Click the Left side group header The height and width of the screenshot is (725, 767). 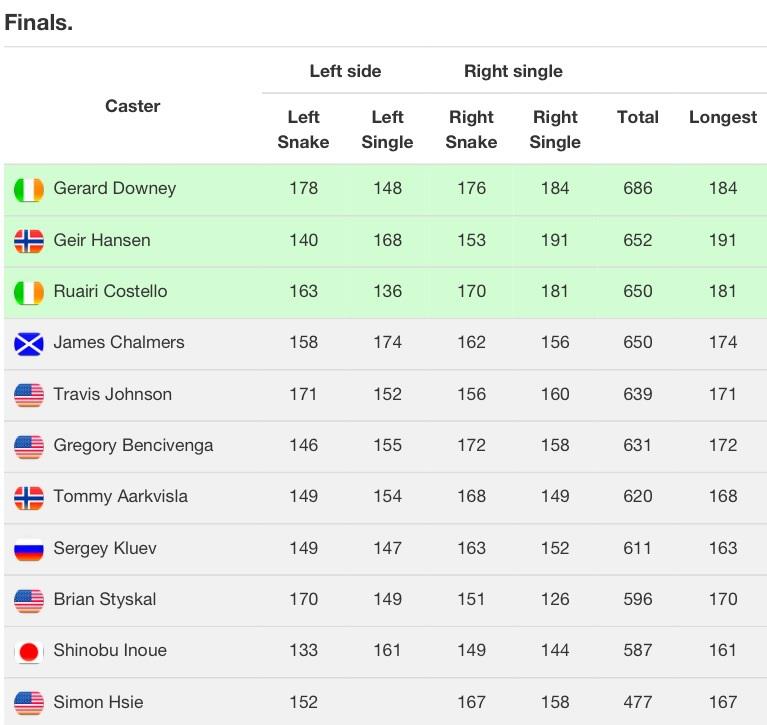click(345, 71)
